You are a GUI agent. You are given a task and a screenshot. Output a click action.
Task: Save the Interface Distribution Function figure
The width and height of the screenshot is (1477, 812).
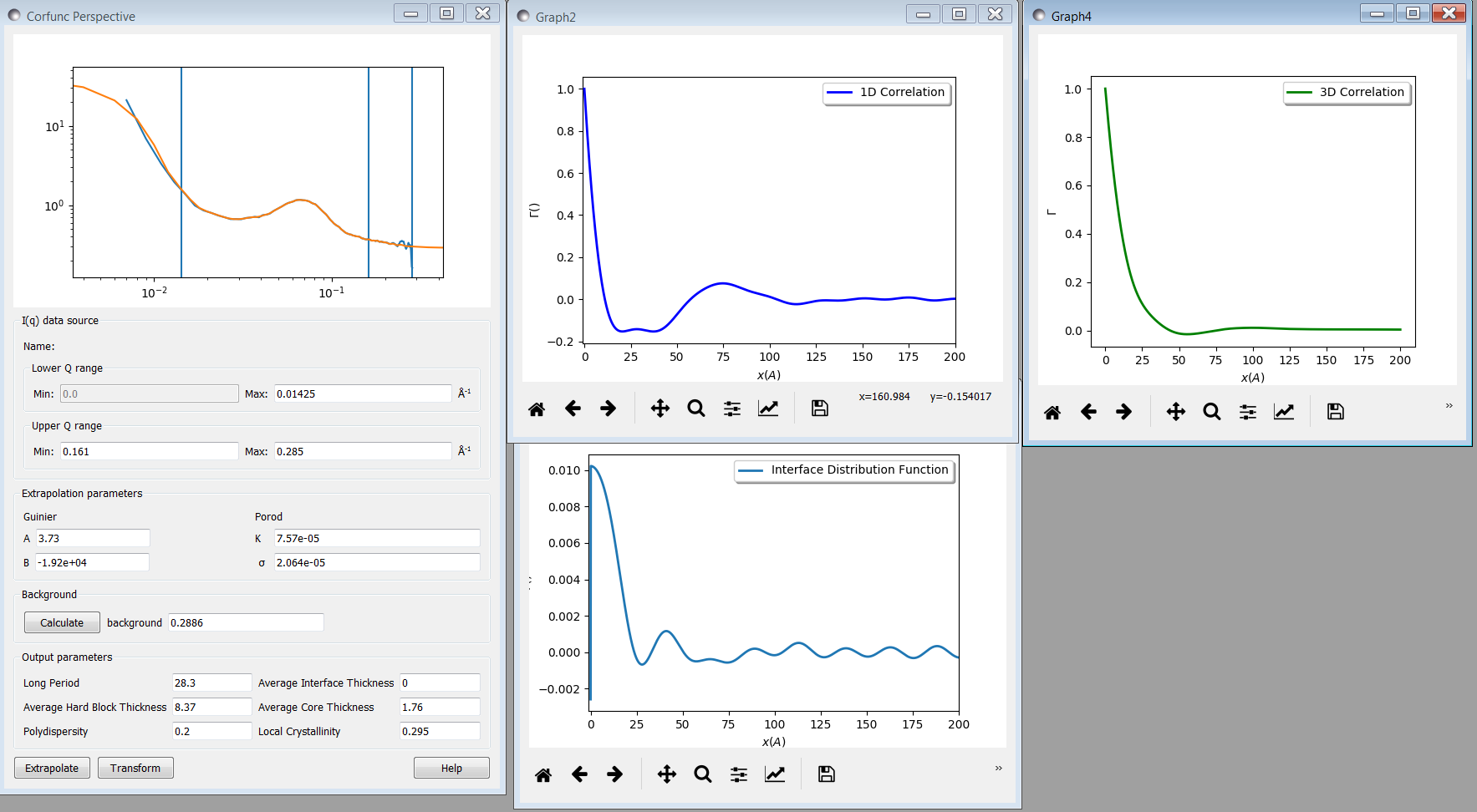coord(825,774)
